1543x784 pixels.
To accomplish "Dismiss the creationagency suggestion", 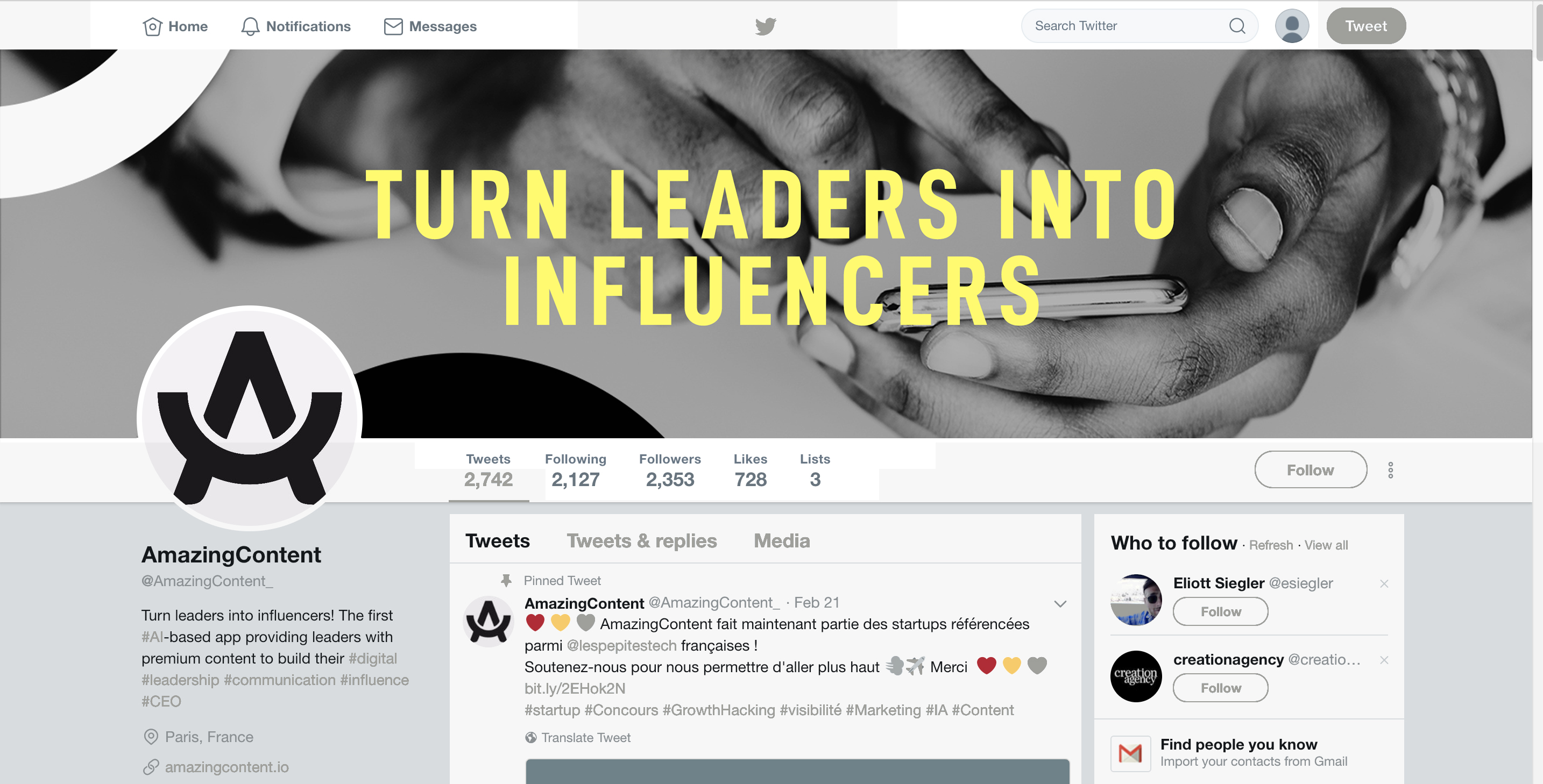I will [x=1384, y=660].
